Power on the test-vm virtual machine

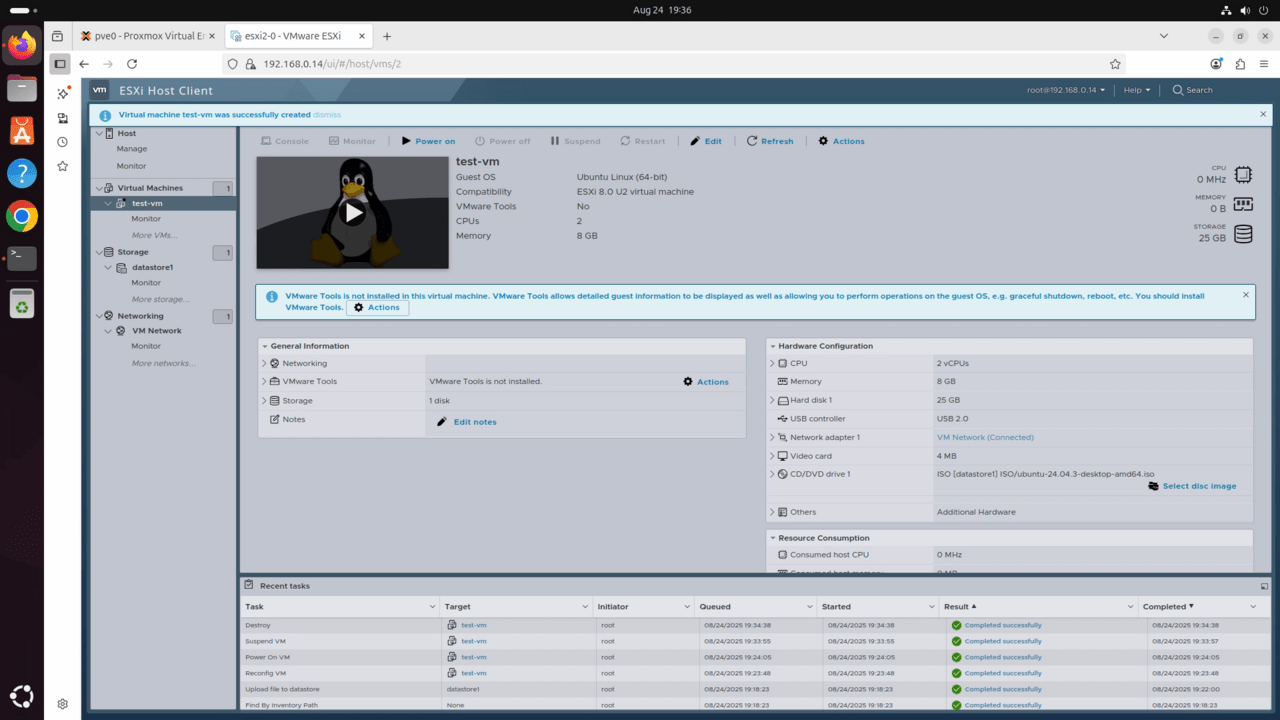tap(428, 141)
